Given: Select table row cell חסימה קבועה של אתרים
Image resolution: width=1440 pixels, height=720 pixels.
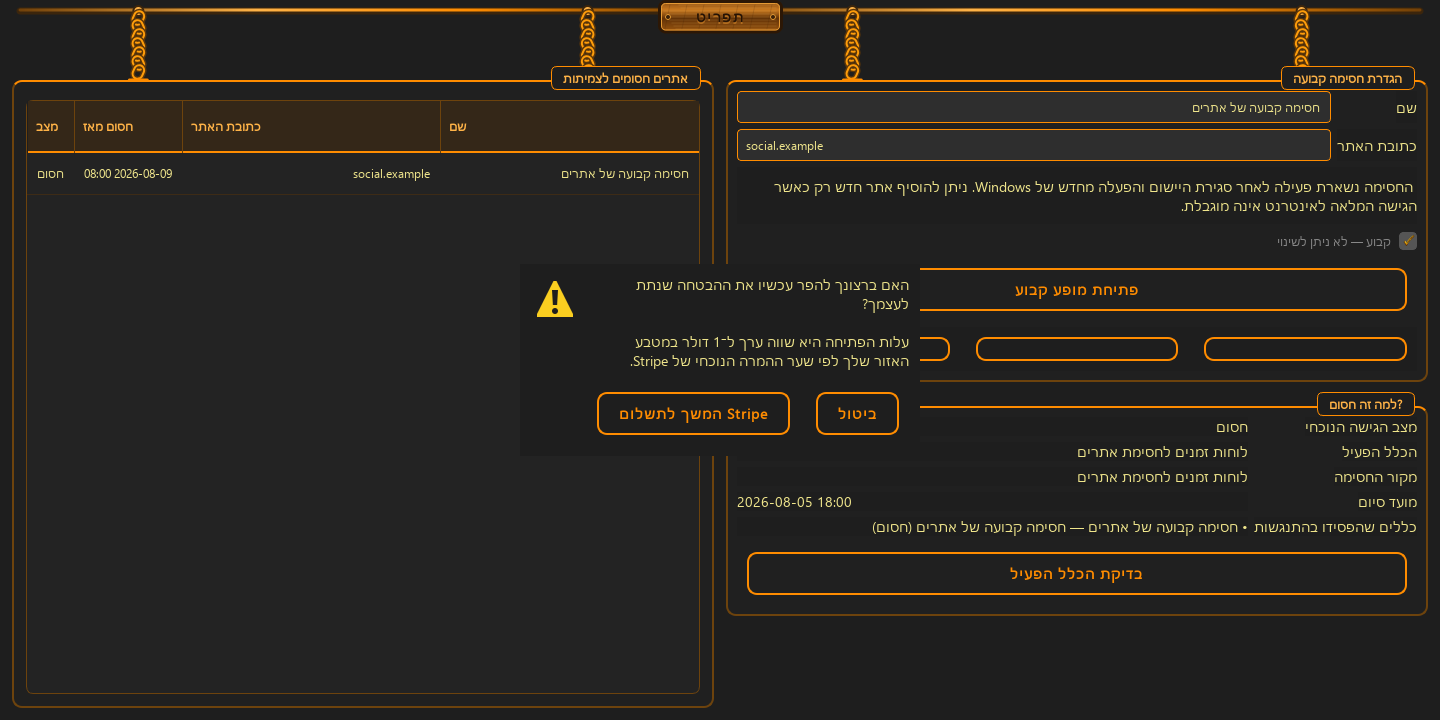Looking at the screenshot, I should [x=570, y=174].
